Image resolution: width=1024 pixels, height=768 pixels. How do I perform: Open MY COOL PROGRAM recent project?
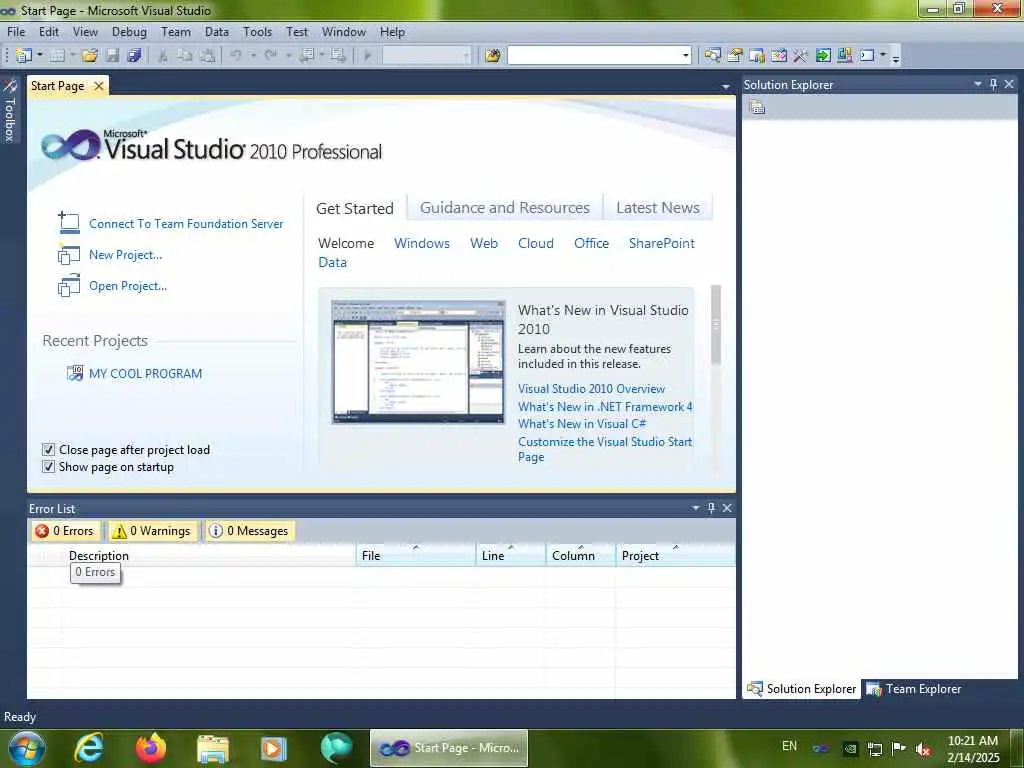[x=146, y=374]
